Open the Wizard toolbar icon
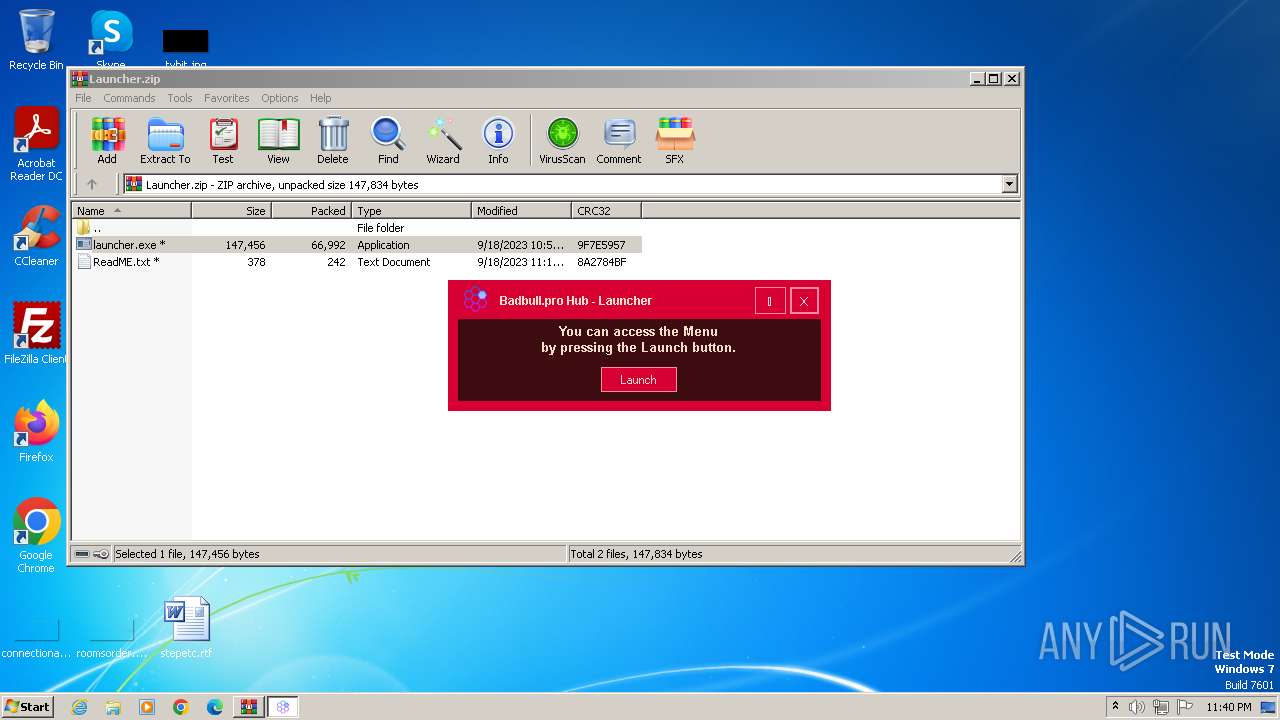 pos(443,140)
